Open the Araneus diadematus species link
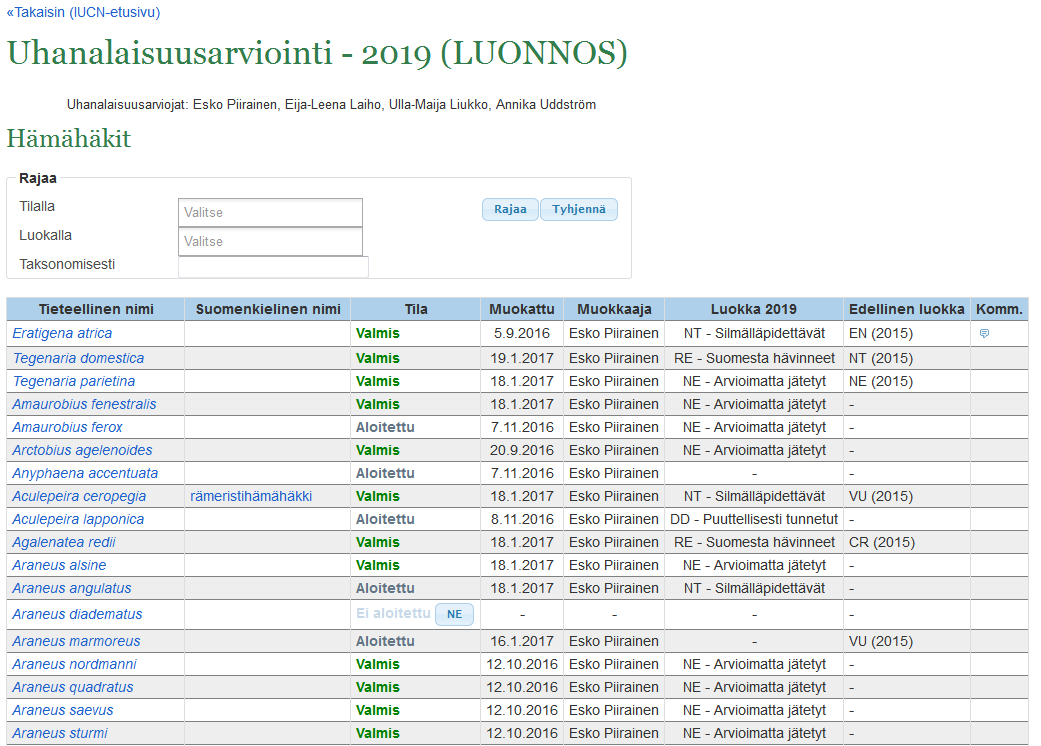 pyautogui.click(x=77, y=615)
